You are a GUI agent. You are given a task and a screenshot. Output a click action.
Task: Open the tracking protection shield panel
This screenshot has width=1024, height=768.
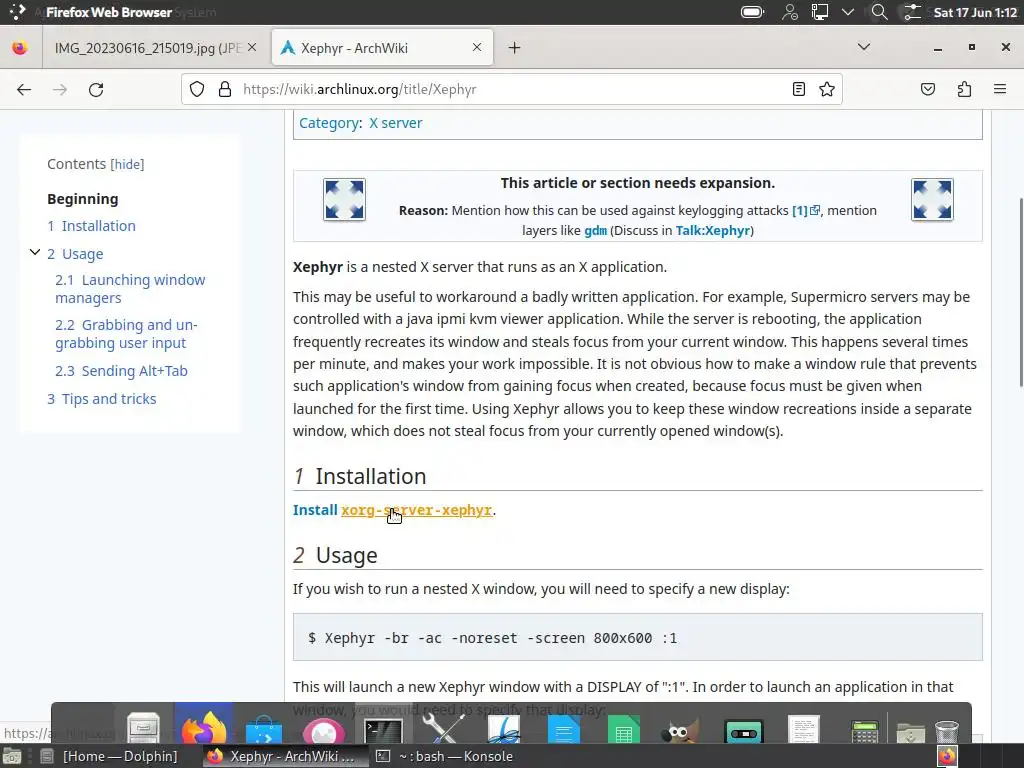pyautogui.click(x=197, y=89)
